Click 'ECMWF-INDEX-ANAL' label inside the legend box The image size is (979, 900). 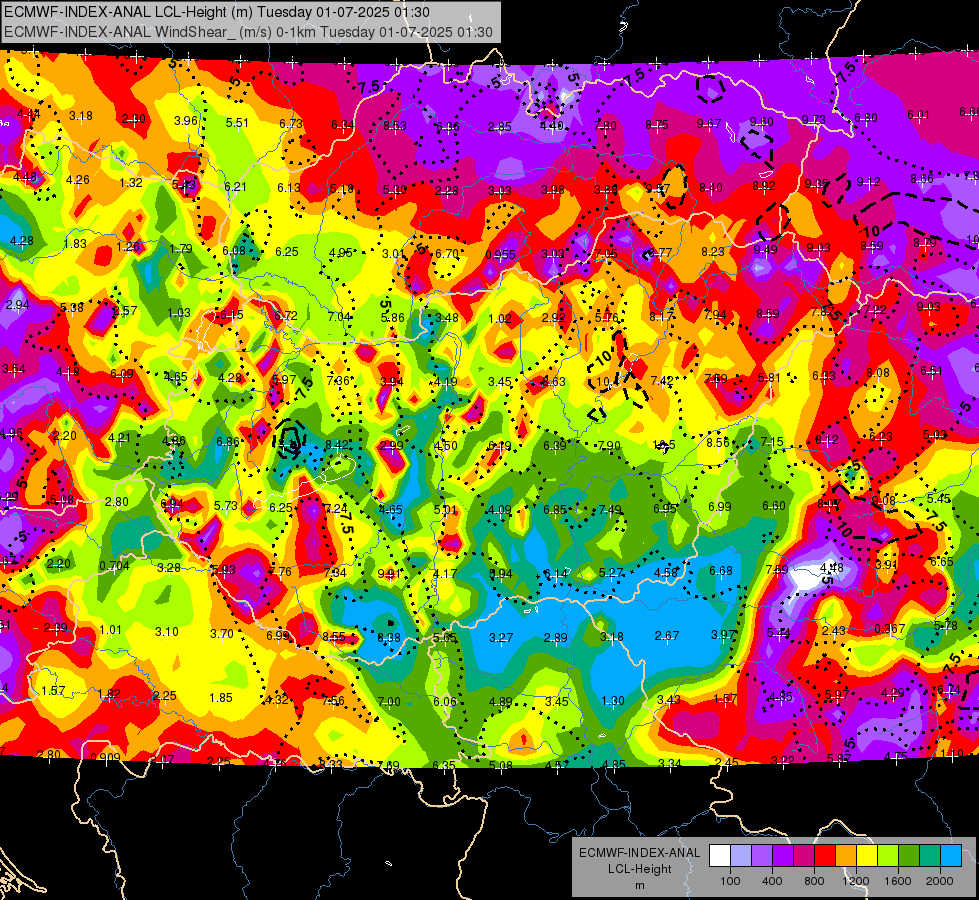639,853
